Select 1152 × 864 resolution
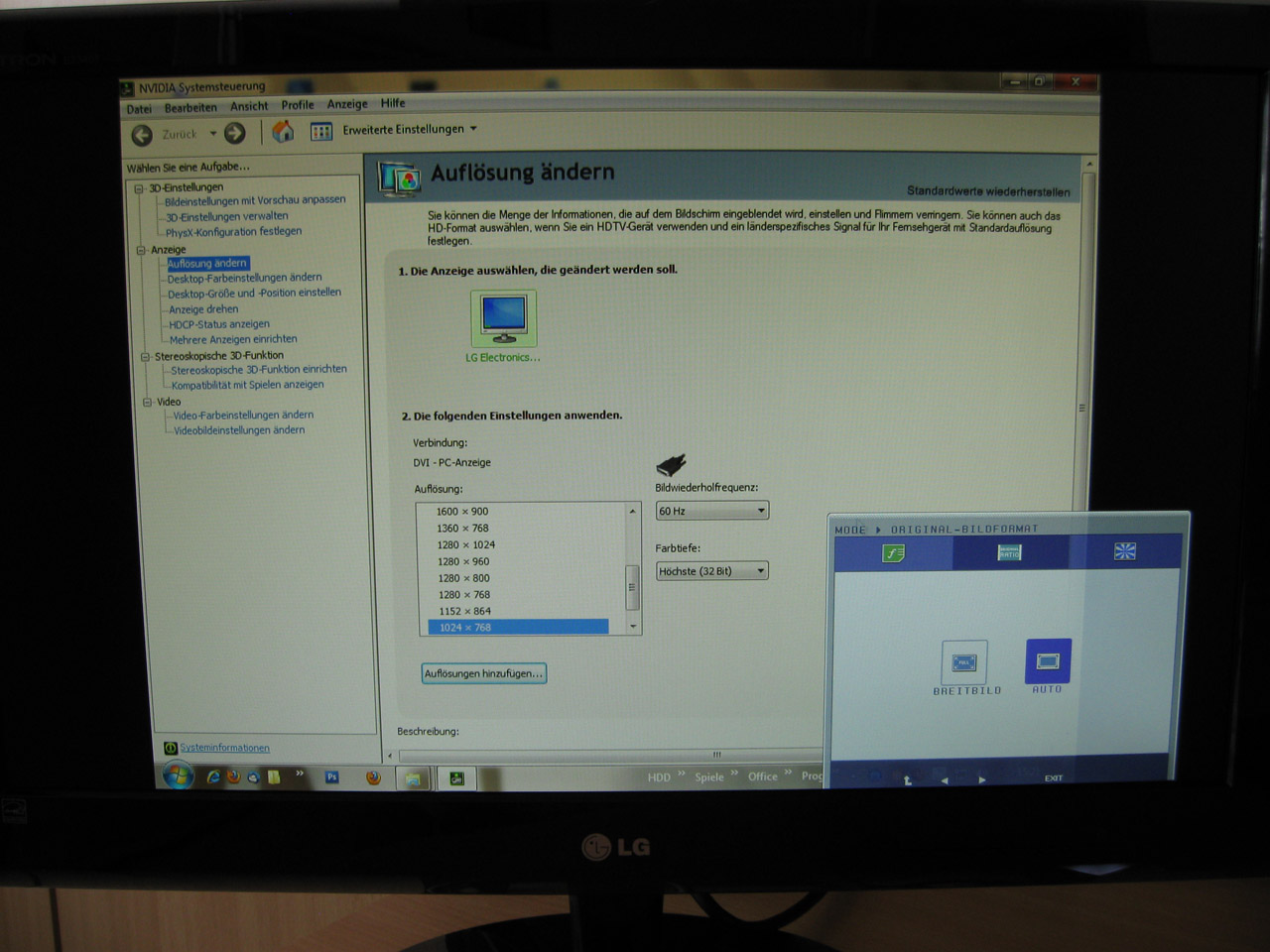Screen dimensions: 1270x952 pyautogui.click(x=464, y=611)
